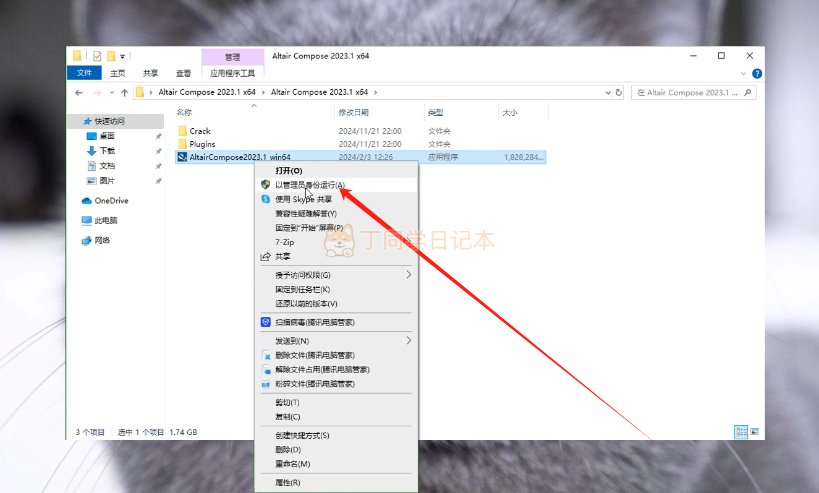Image resolution: width=819 pixels, height=493 pixels.
Task: Click the search magnifier icon
Action: coord(747,92)
